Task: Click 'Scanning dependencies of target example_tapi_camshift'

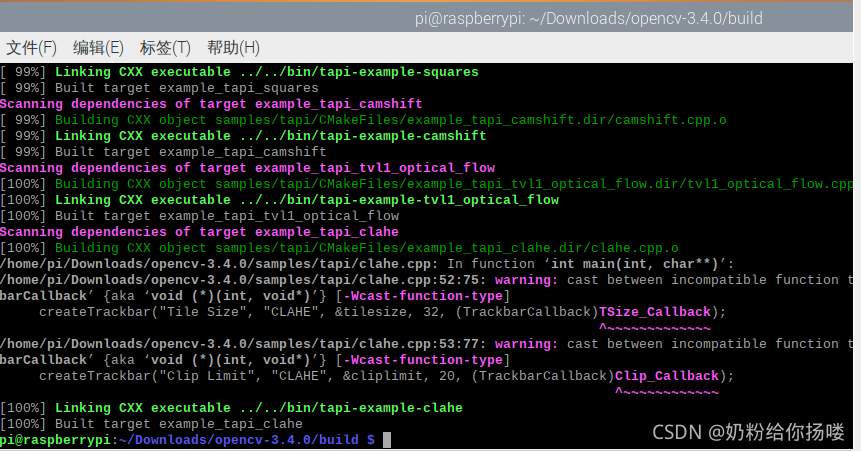Action: click(211, 104)
